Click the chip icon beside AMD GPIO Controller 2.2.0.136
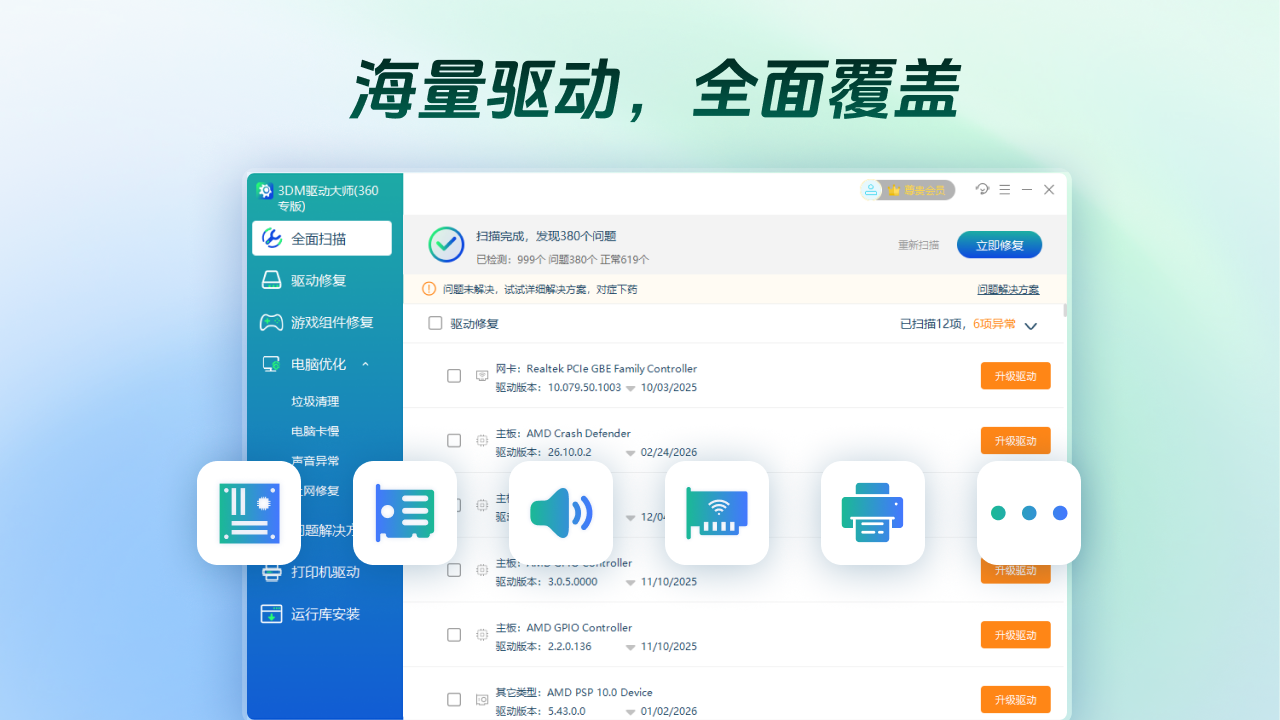 (482, 634)
